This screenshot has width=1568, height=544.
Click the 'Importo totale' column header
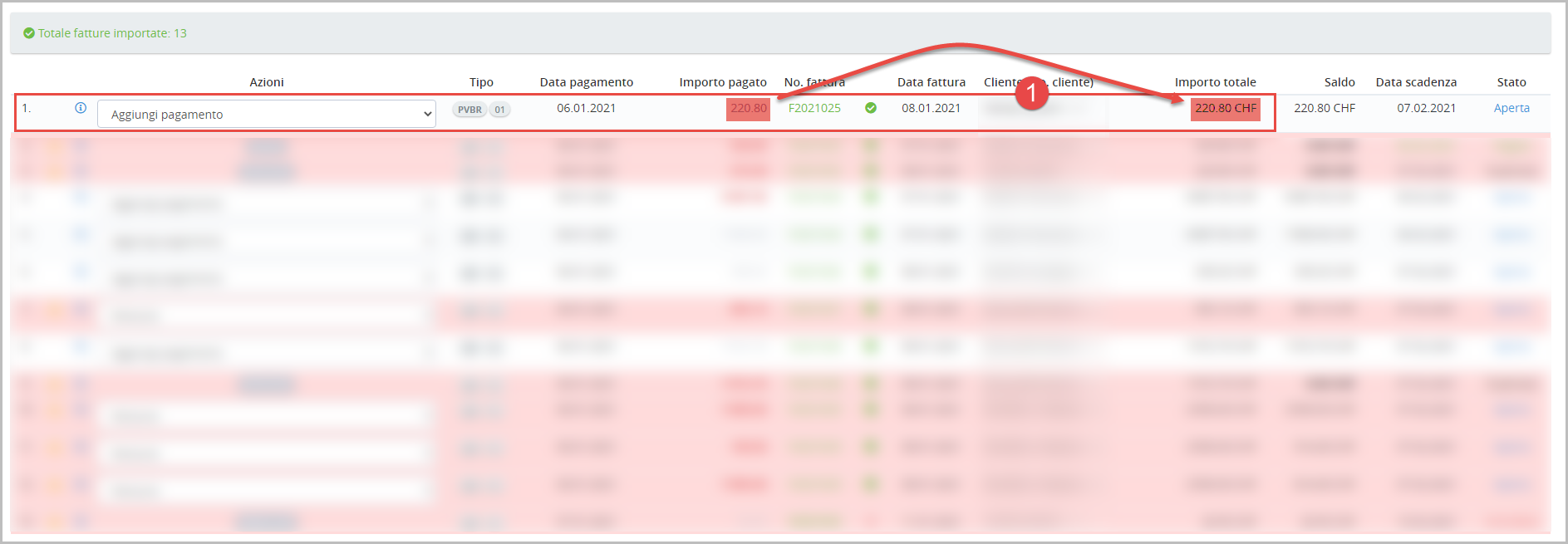point(1215,82)
